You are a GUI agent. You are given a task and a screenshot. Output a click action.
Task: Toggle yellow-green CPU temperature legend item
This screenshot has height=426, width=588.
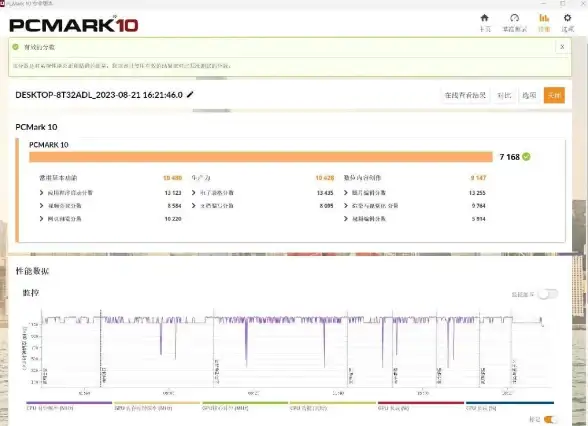coord(333,406)
